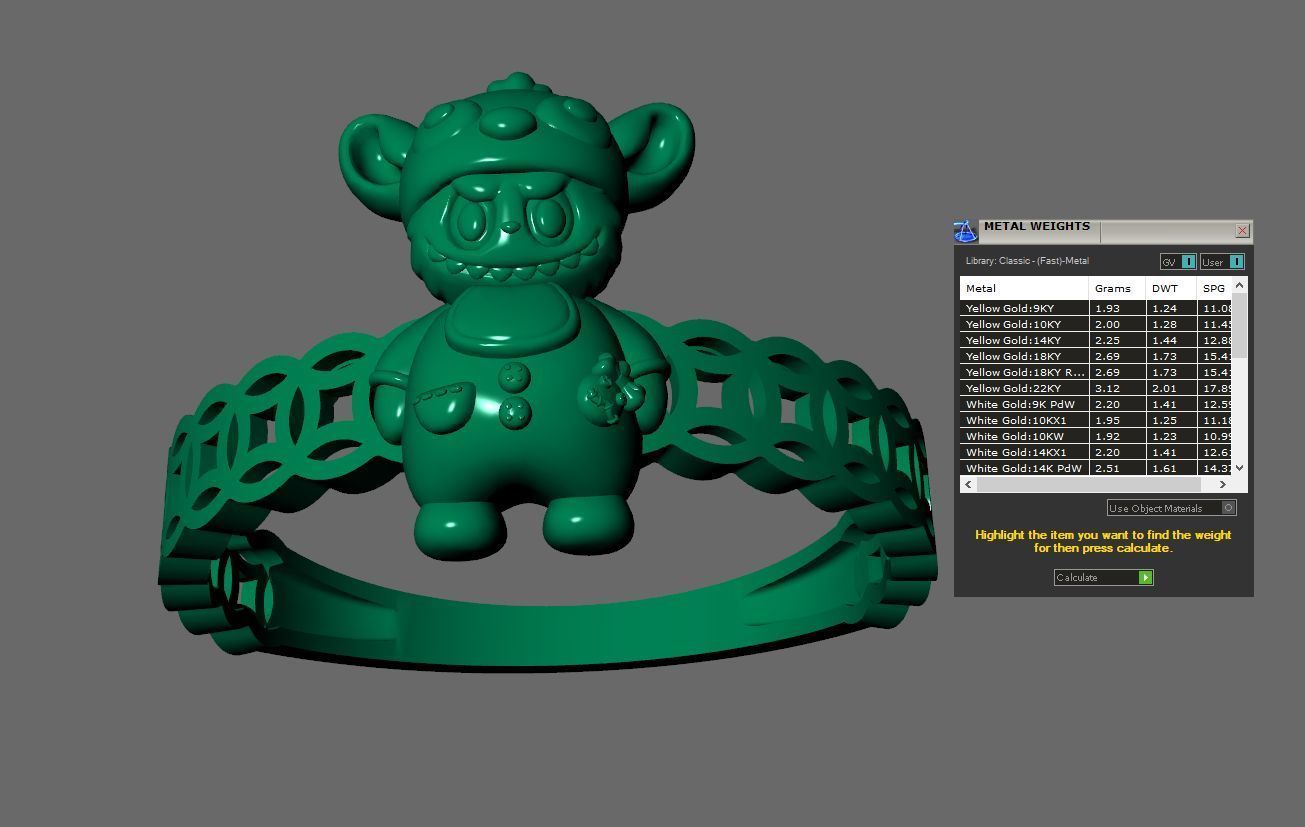This screenshot has height=827, width=1305.
Task: Select the White Gold:9K PdW row
Action: coord(1096,404)
